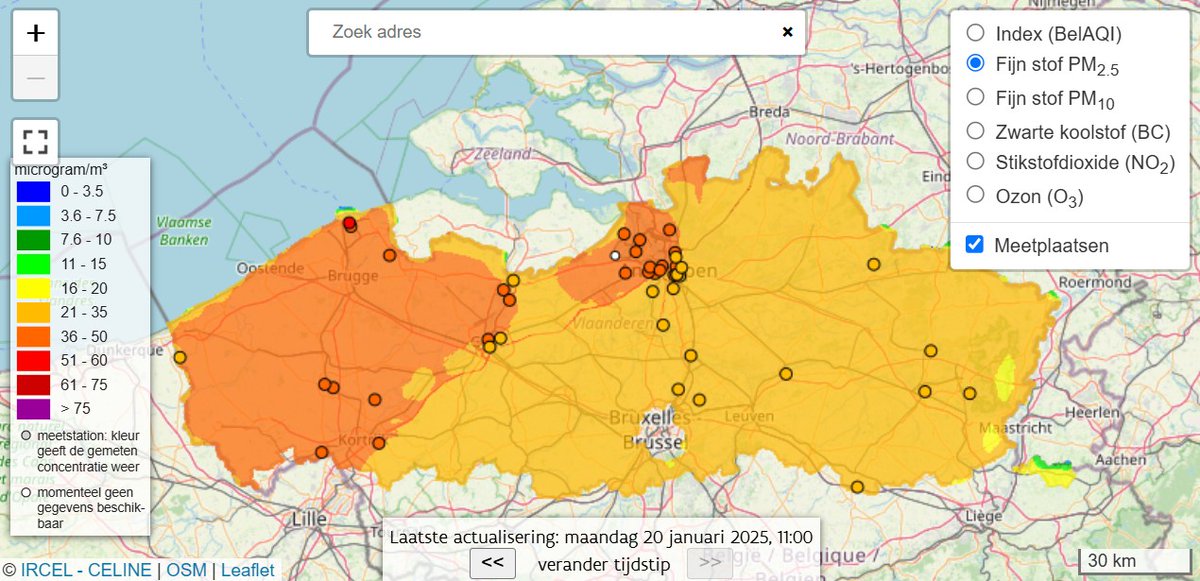Click the 11 - 15 bright green swatch
This screenshot has height=581, width=1200.
[32, 264]
